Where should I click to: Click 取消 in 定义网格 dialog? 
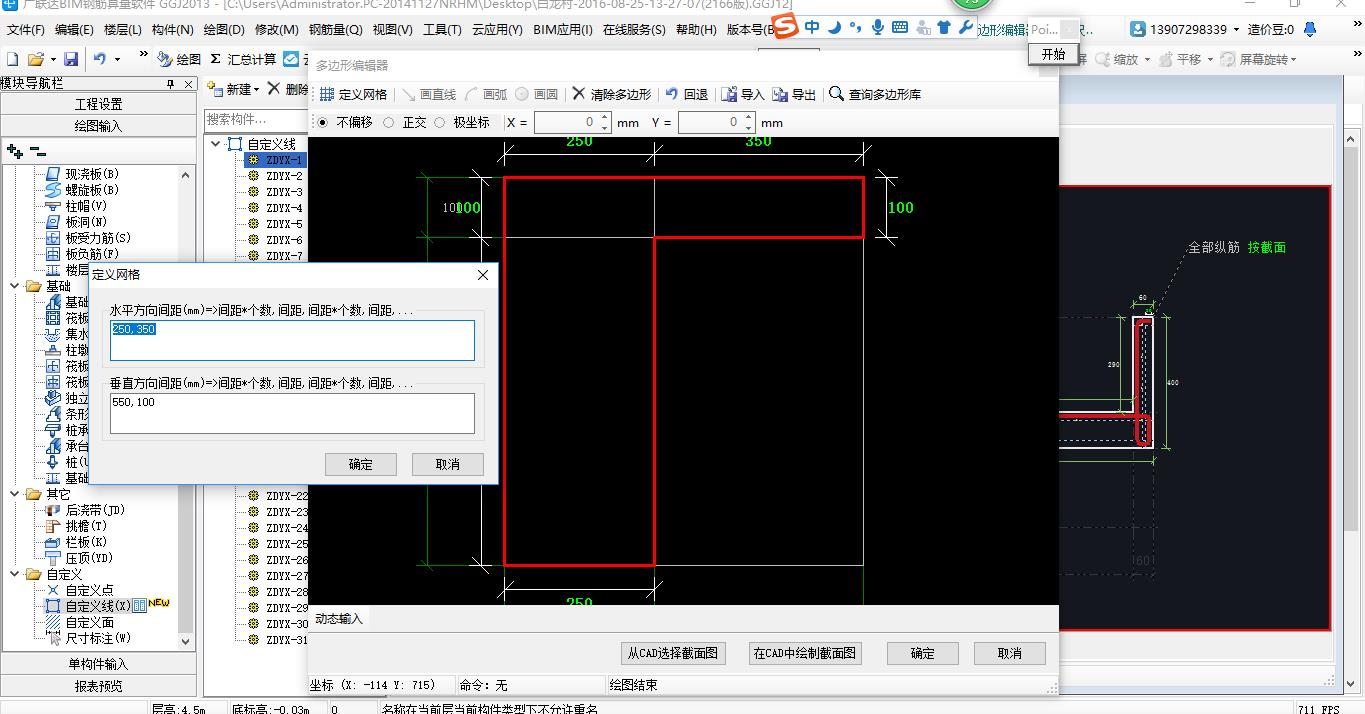tap(448, 464)
